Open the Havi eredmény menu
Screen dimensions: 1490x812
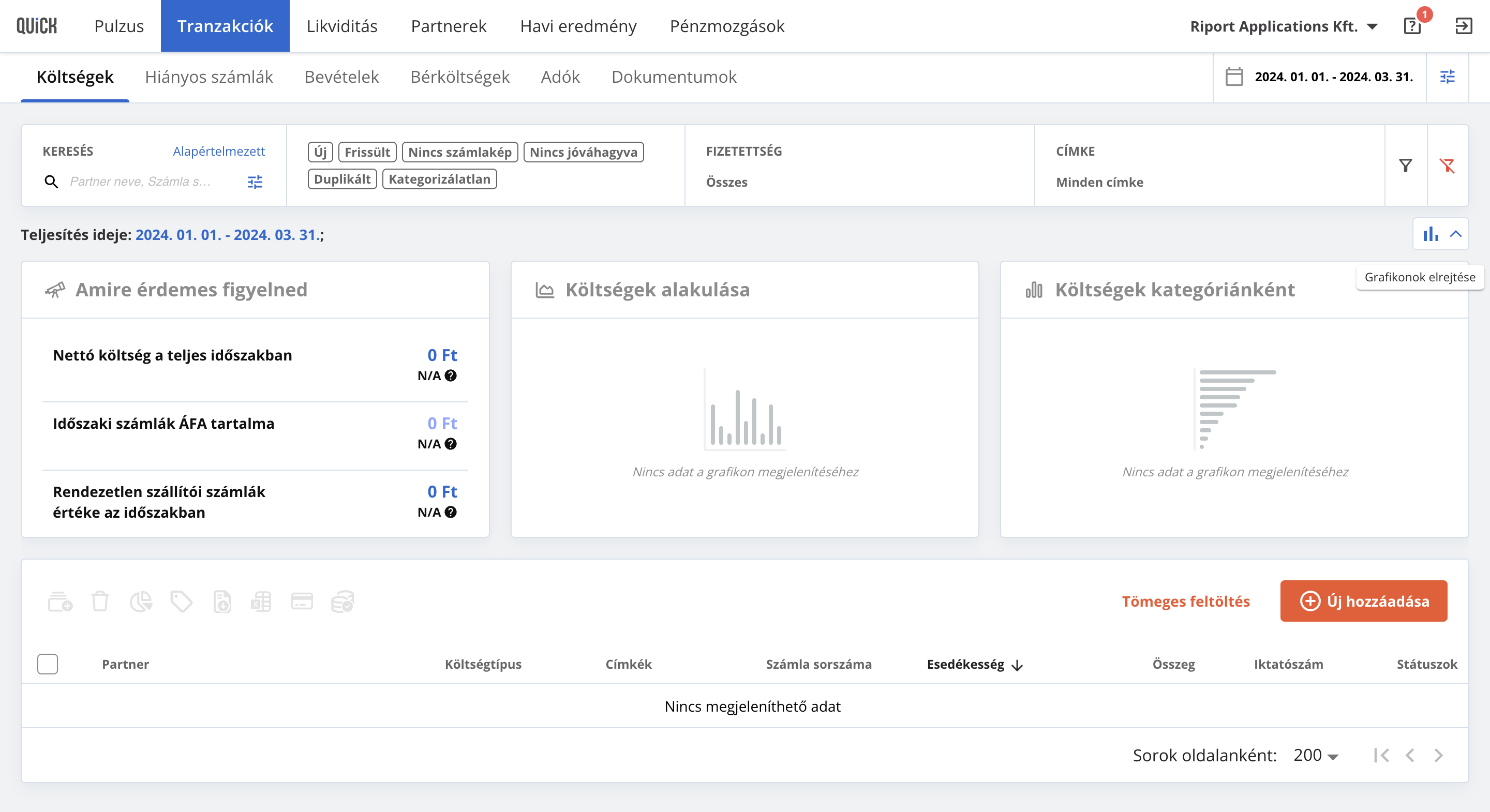[578, 26]
